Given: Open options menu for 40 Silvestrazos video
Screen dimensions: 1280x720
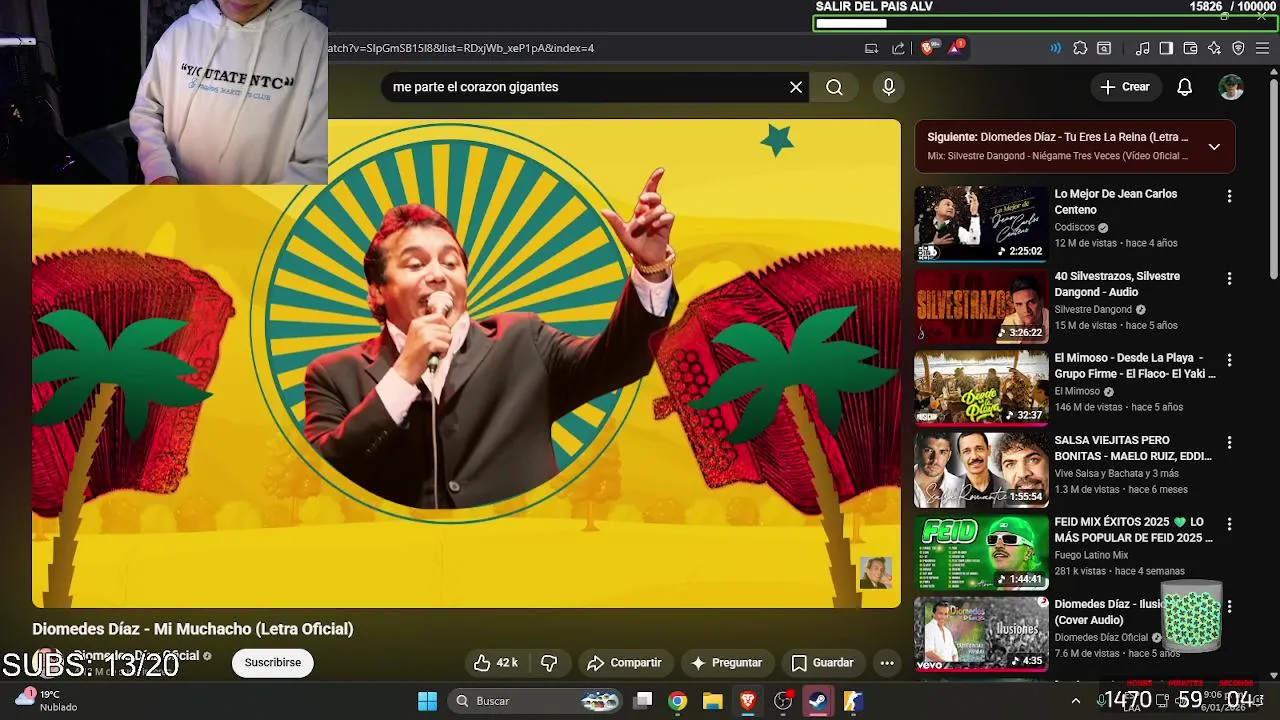Looking at the screenshot, I should [x=1229, y=279].
